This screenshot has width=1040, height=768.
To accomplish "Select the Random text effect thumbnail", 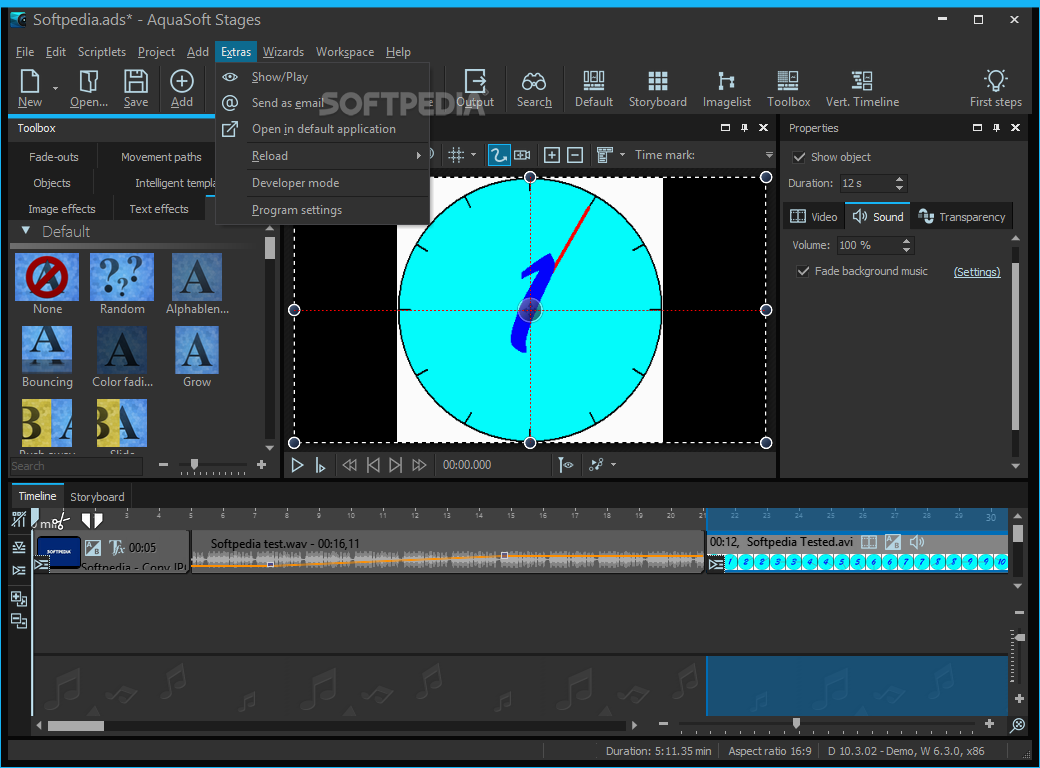I will coord(122,277).
